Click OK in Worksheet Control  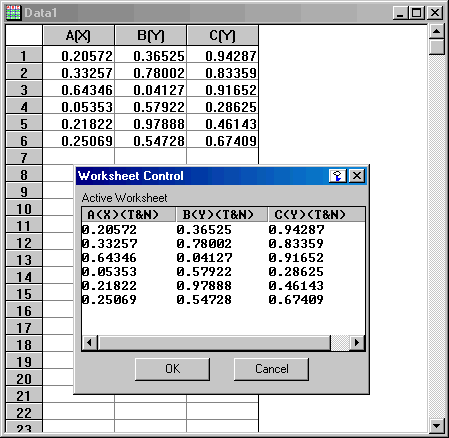(x=172, y=369)
